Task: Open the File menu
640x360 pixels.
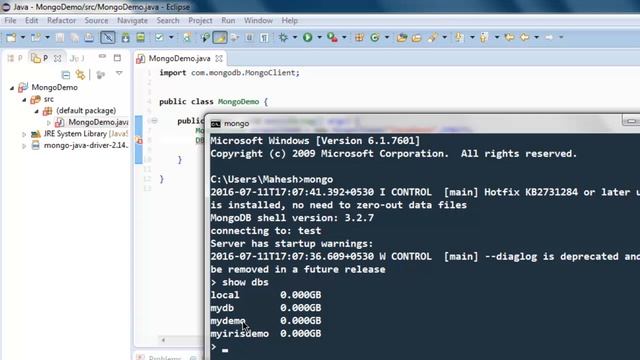Action: 10,20
